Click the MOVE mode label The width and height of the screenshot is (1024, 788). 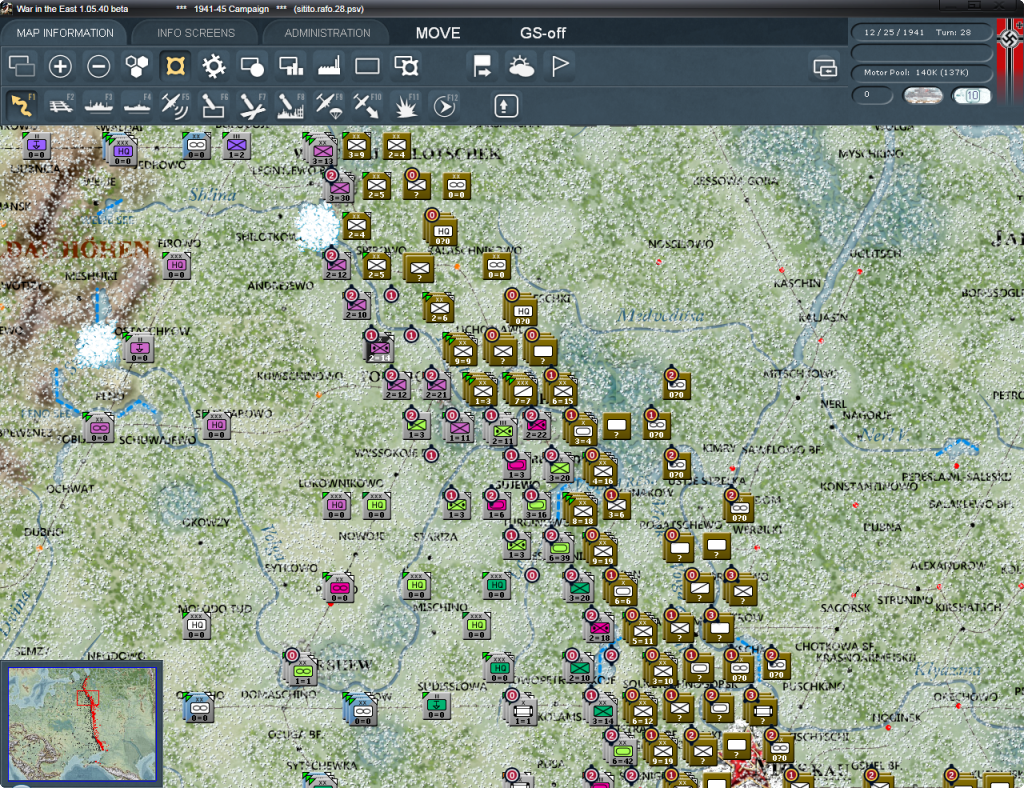438,33
